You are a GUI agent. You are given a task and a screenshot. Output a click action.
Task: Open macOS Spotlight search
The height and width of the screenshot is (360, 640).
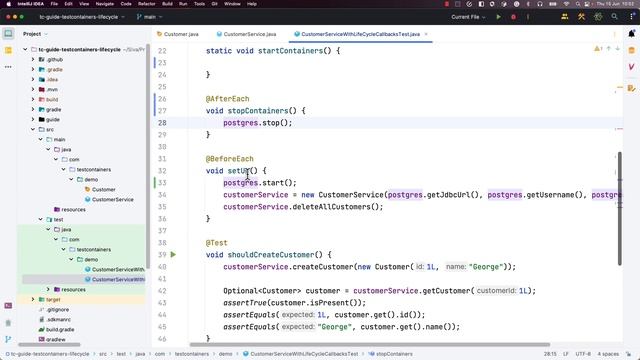coord(578,4)
